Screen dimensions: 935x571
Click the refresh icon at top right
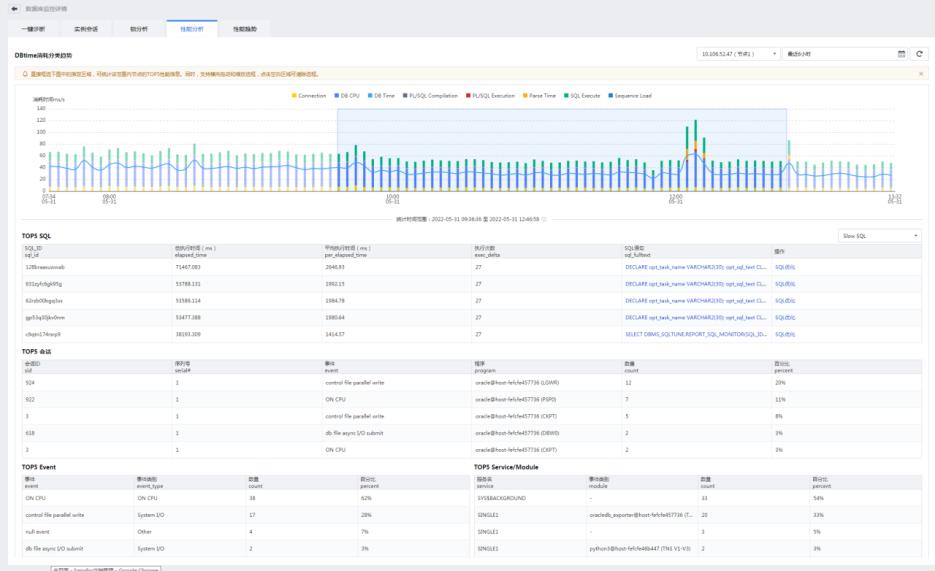tap(920, 54)
